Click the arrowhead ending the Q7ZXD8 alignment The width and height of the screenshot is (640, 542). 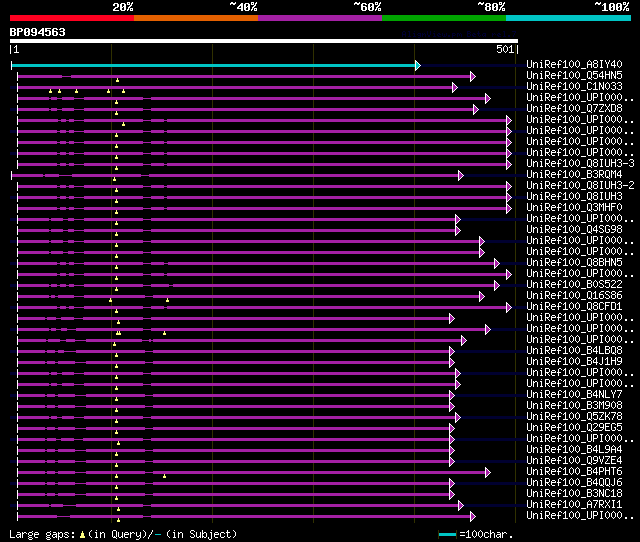(476, 109)
